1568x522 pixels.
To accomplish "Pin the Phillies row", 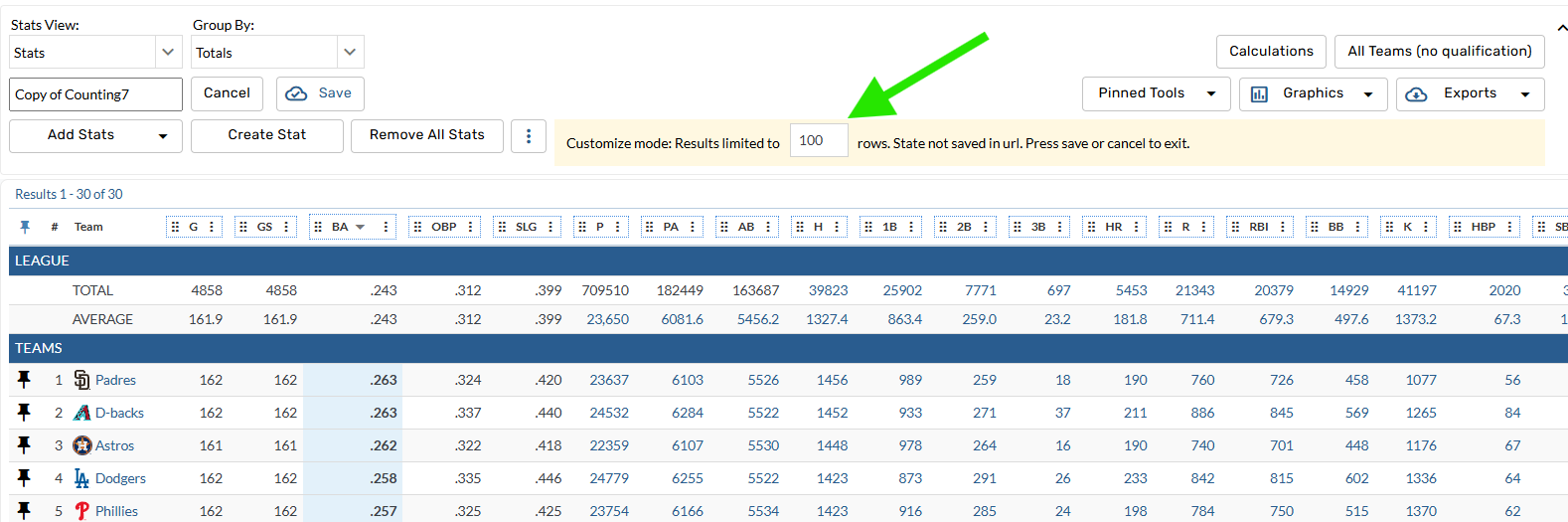I will point(24,510).
